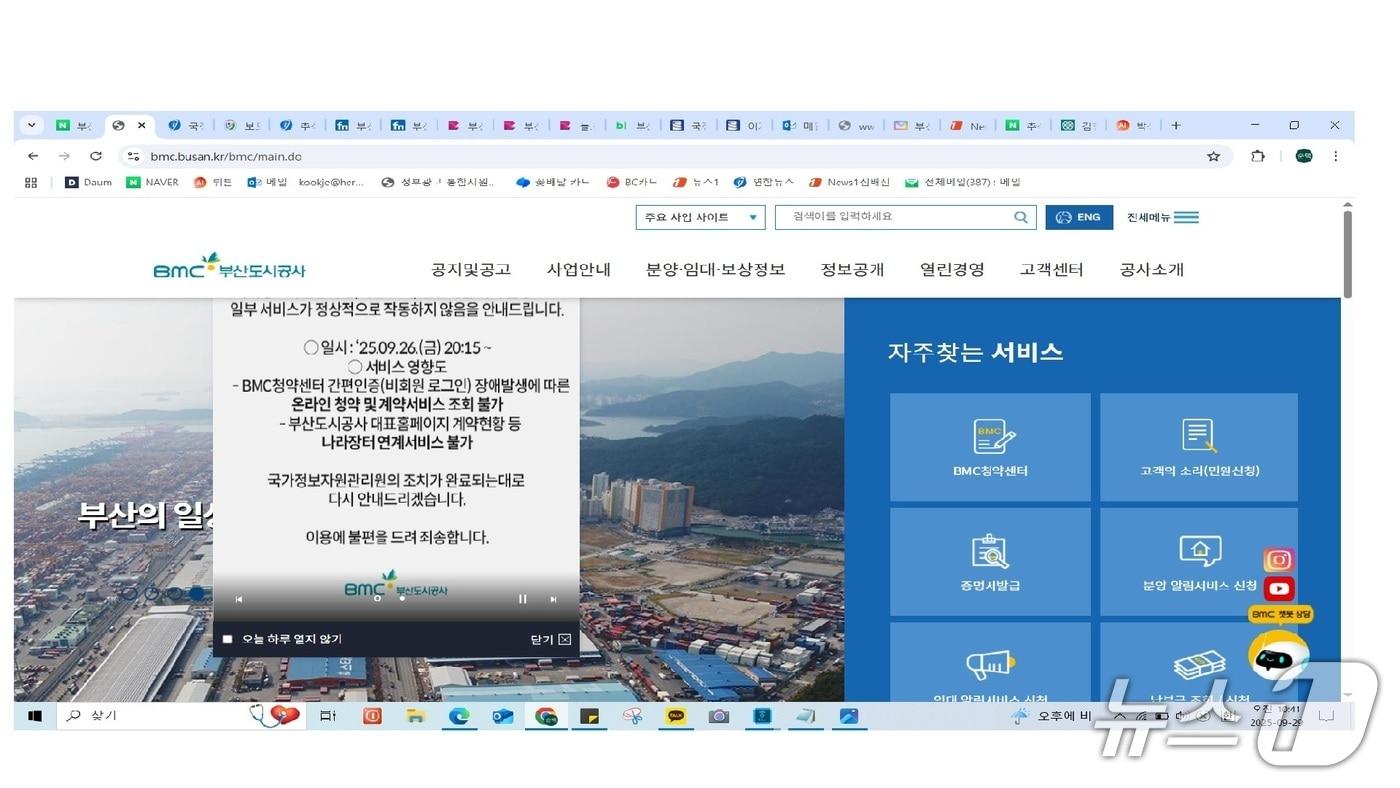Click the site search input field

(890, 216)
